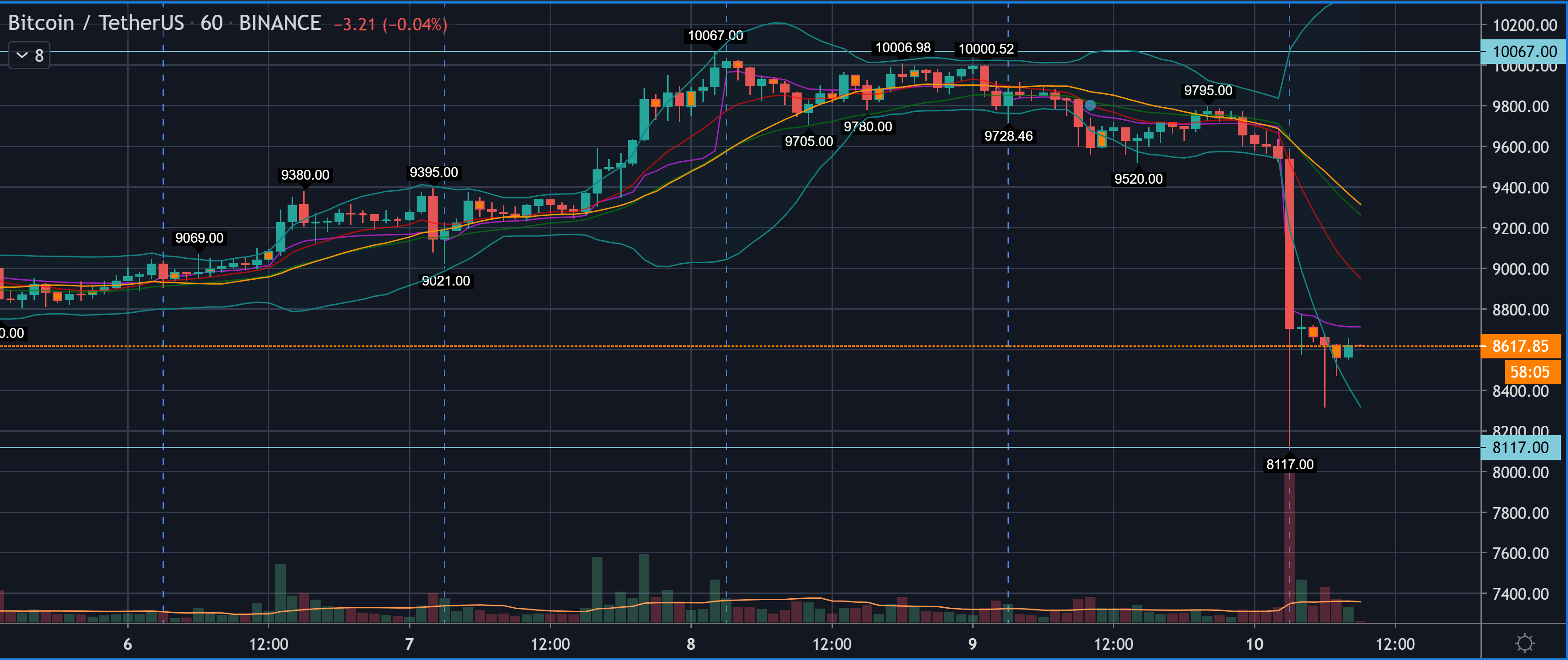Click the blue circle marker on chart
This screenshot has width=1568, height=660.
pyautogui.click(x=1090, y=105)
